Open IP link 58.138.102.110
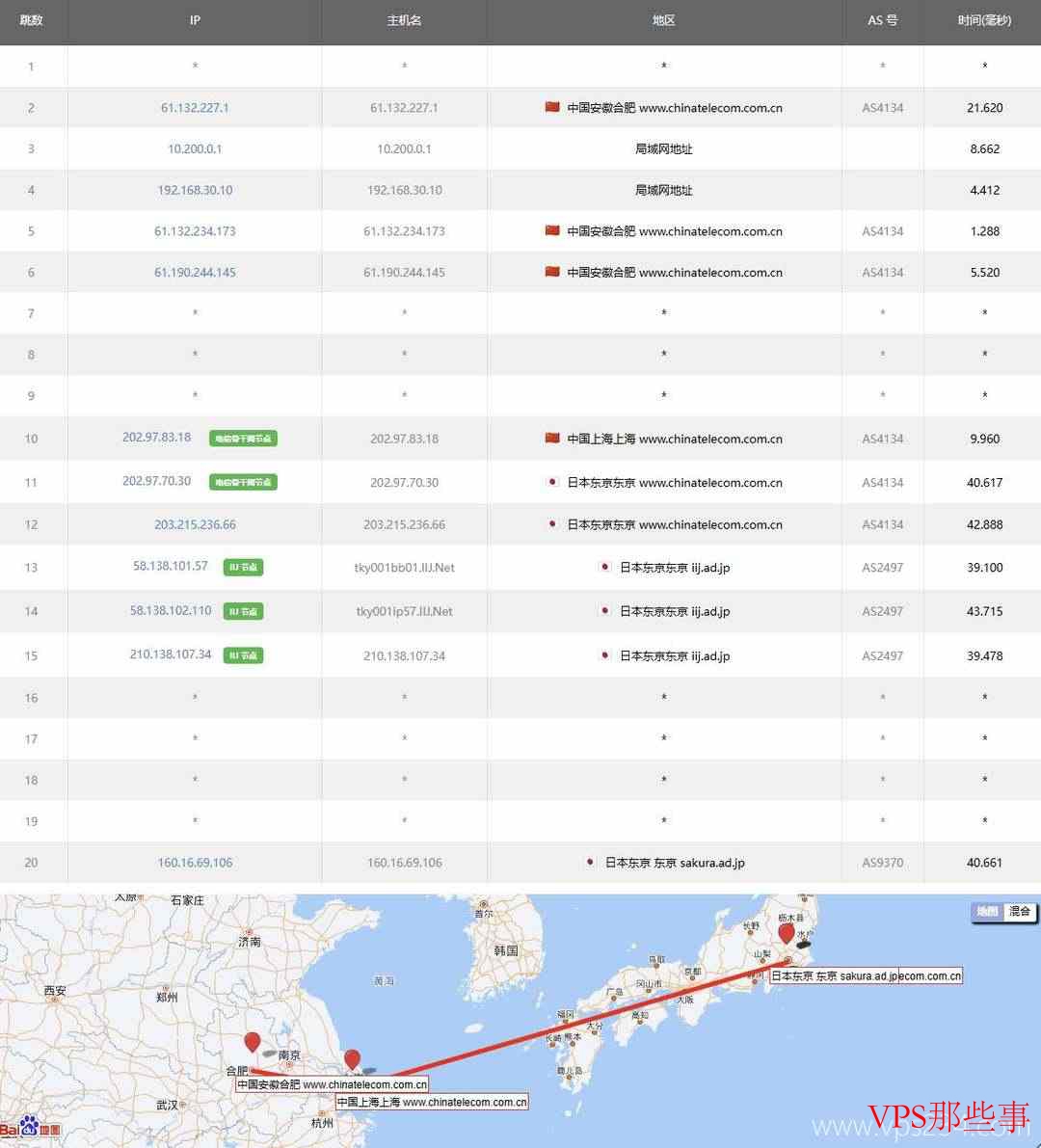Screen dimensions: 1041x1148 click(171, 610)
